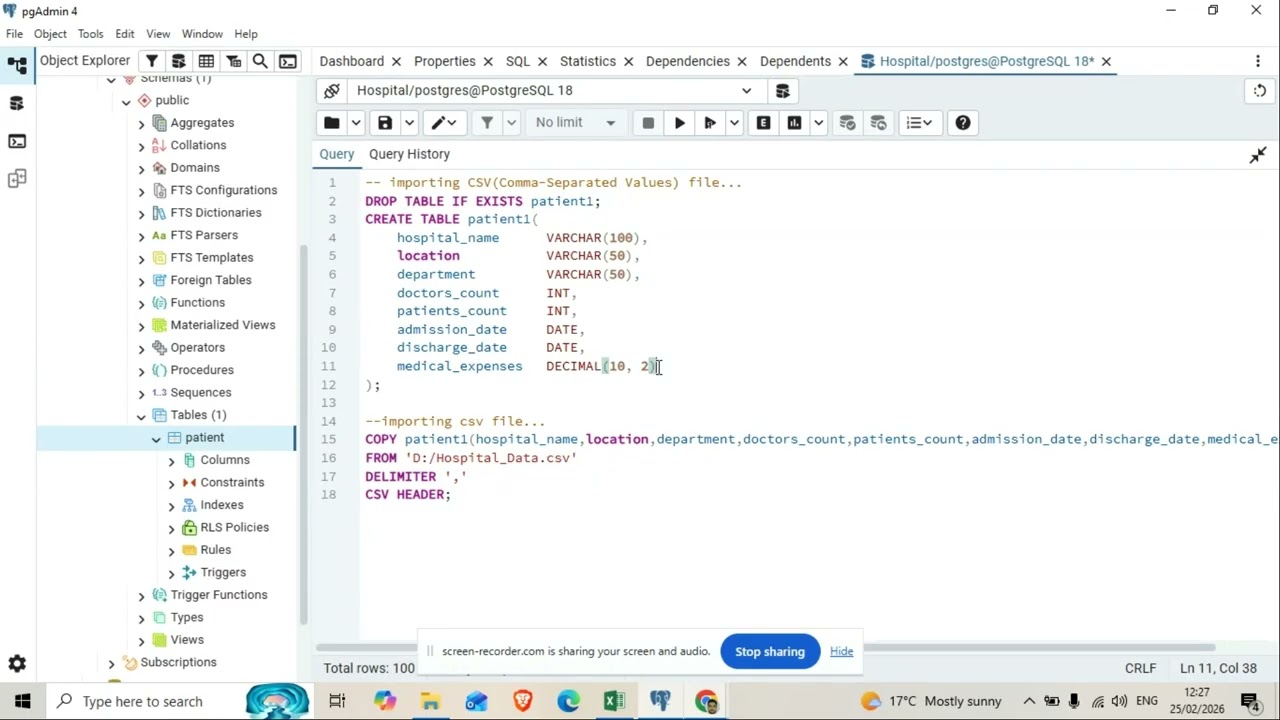Click the Stop sharing button
Screen dimensions: 1280x720
coord(770,652)
